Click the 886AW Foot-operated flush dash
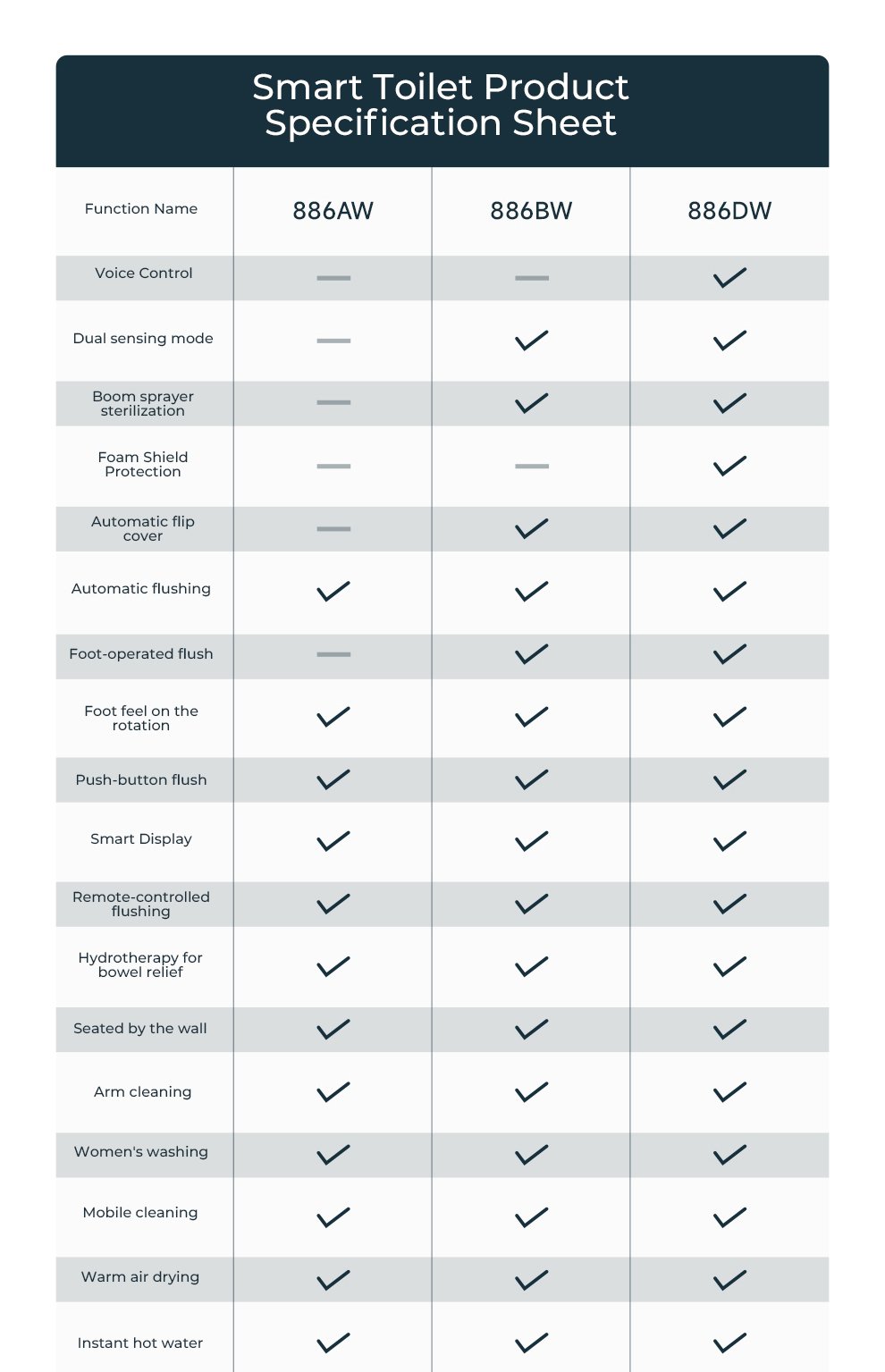This screenshot has height=1372, width=885. (x=333, y=654)
